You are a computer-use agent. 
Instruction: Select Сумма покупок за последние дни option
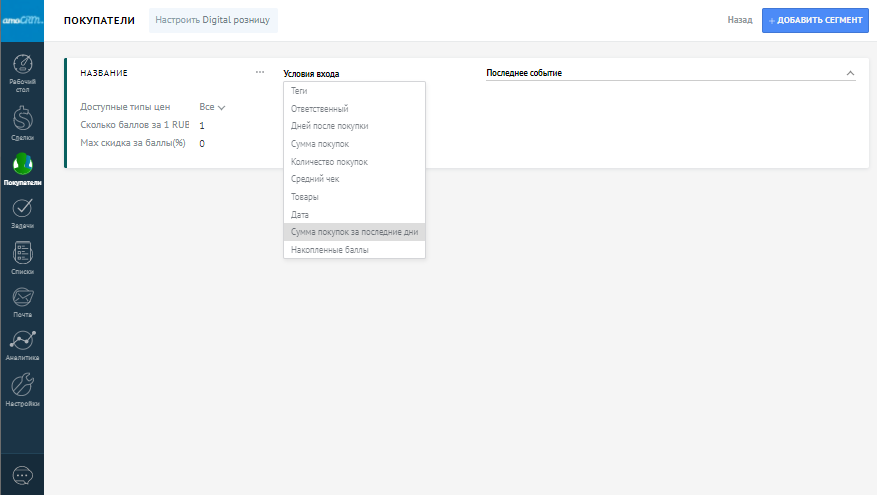pos(354,232)
